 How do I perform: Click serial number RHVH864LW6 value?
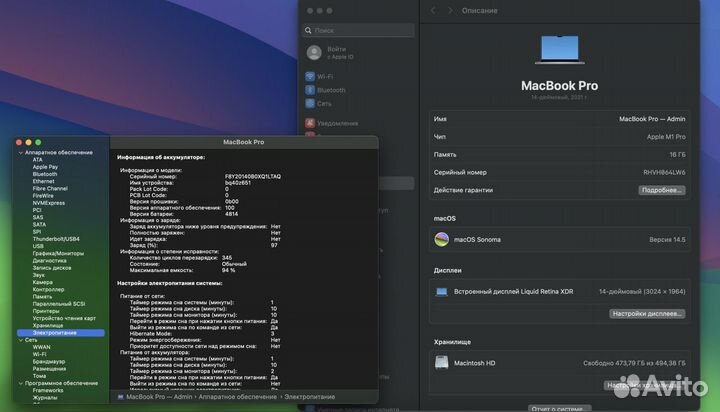tap(664, 172)
